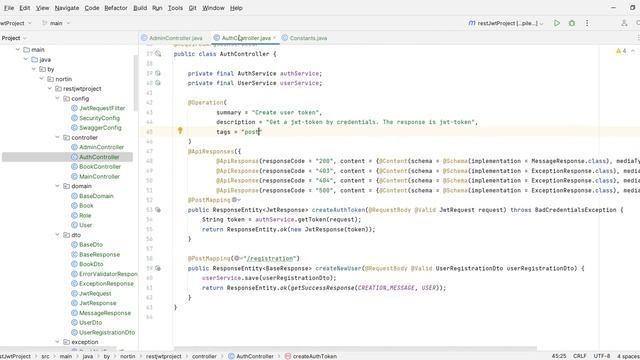Open SwaggerConfig class file
The width and height of the screenshot is (640, 360).
[x=100, y=128]
